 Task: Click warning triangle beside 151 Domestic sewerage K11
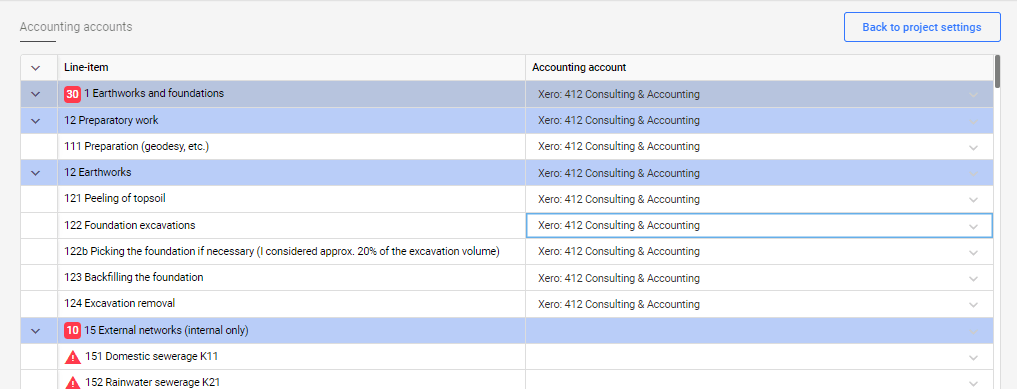73,357
